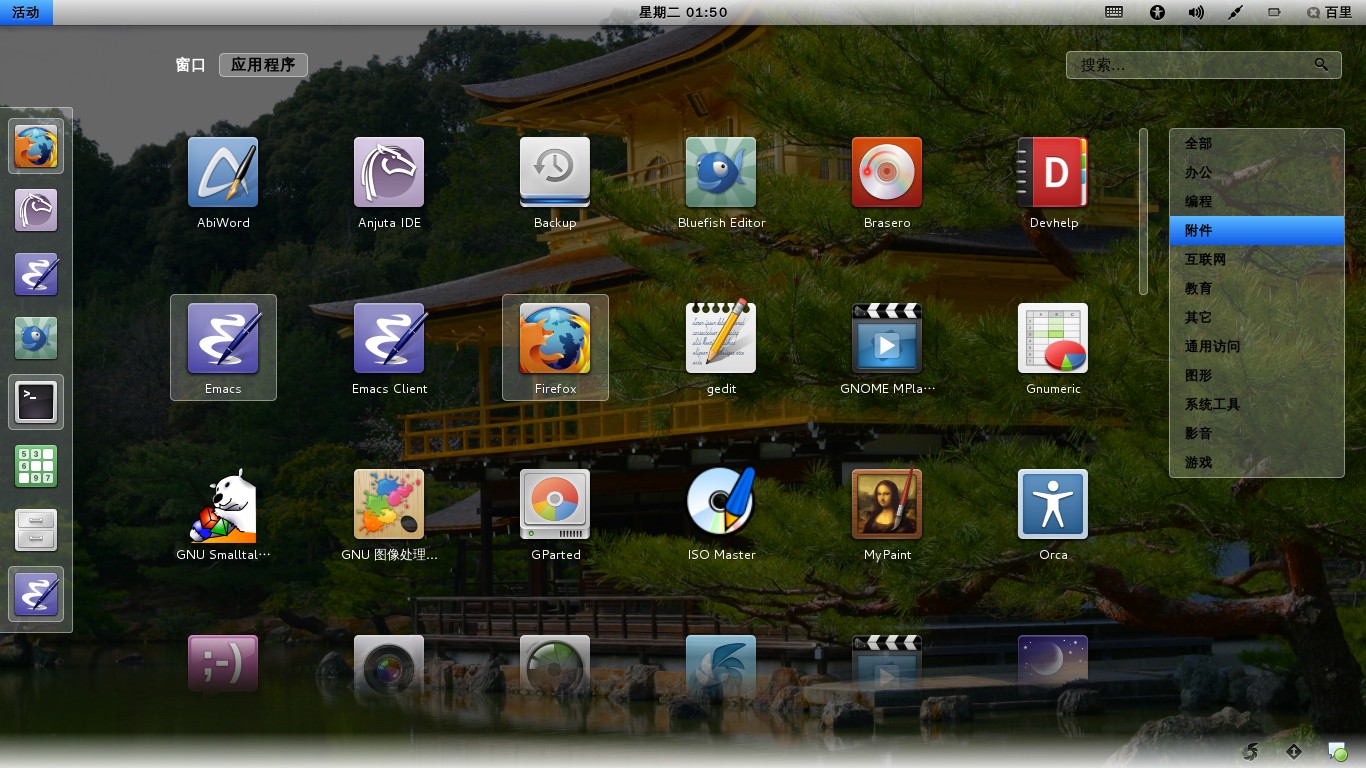Click the network connection plug icon
This screenshot has width=1366, height=768.
(x=1235, y=12)
